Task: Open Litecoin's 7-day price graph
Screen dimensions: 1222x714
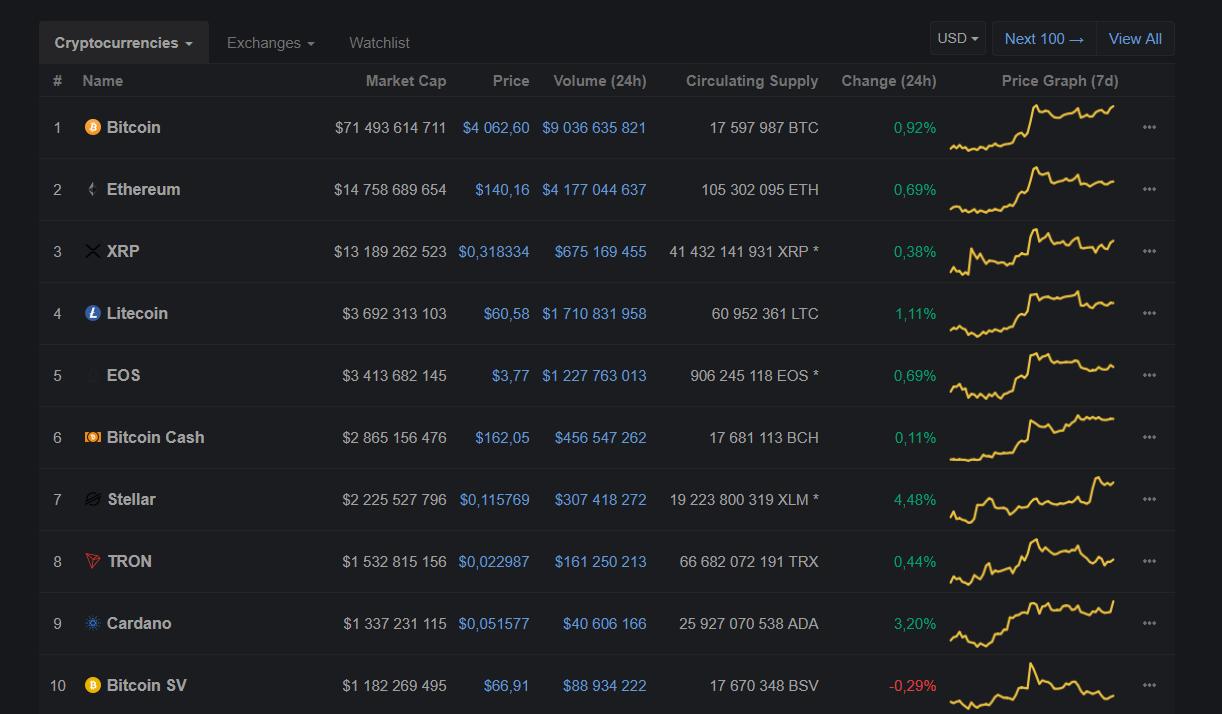Action: (1032, 313)
